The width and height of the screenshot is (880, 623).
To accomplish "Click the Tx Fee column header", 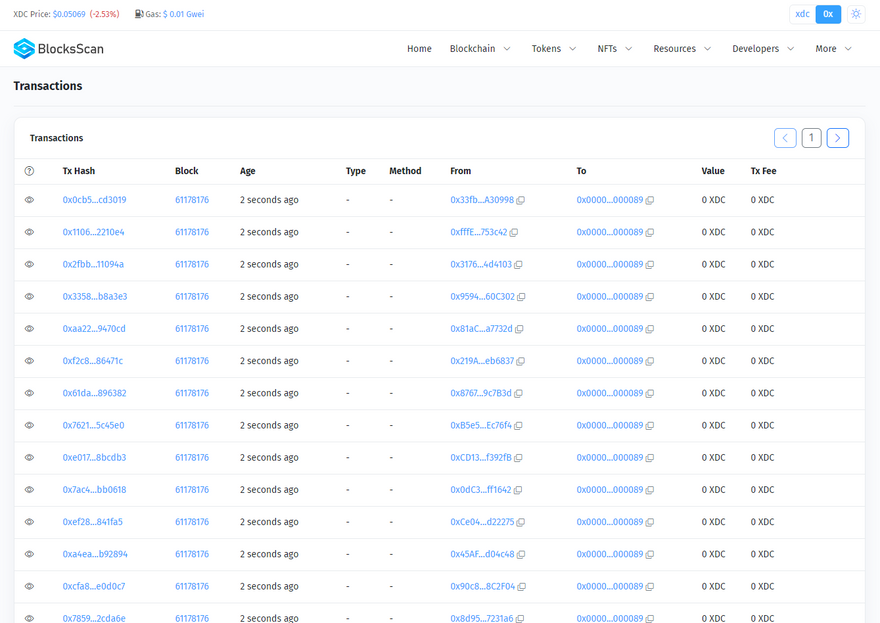I will [x=763, y=171].
